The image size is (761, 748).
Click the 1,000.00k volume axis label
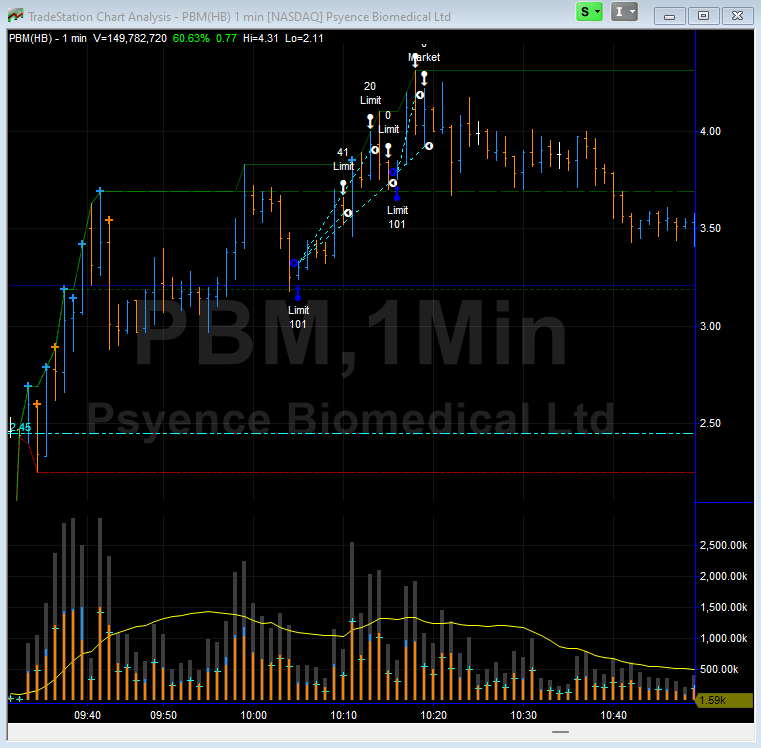click(723, 638)
